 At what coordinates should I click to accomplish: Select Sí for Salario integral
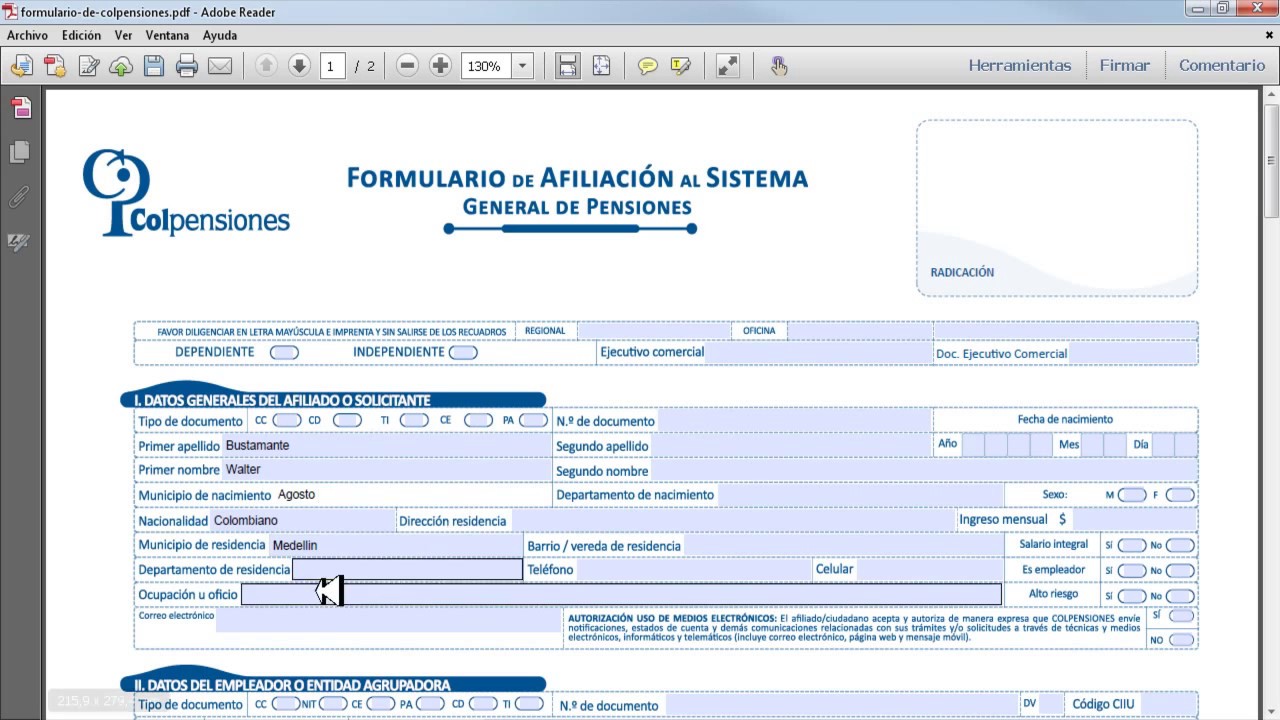1132,545
